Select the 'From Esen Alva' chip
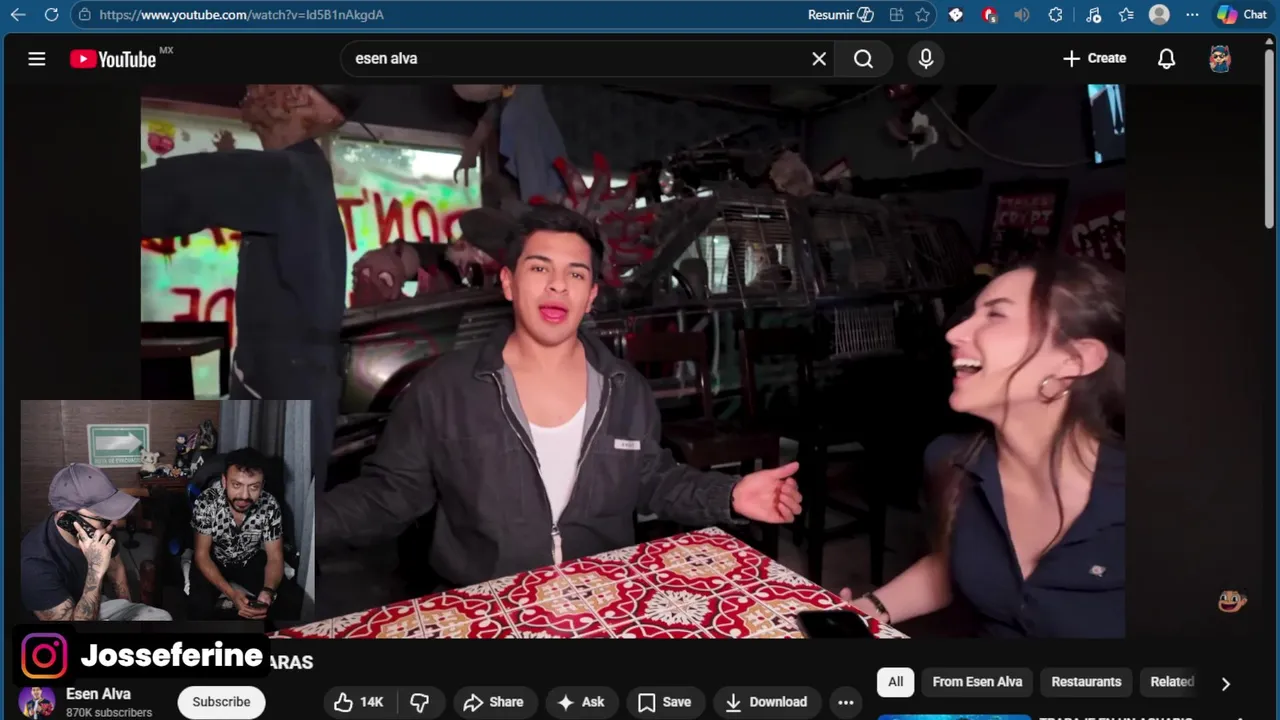The height and width of the screenshot is (720, 1280). [977, 682]
